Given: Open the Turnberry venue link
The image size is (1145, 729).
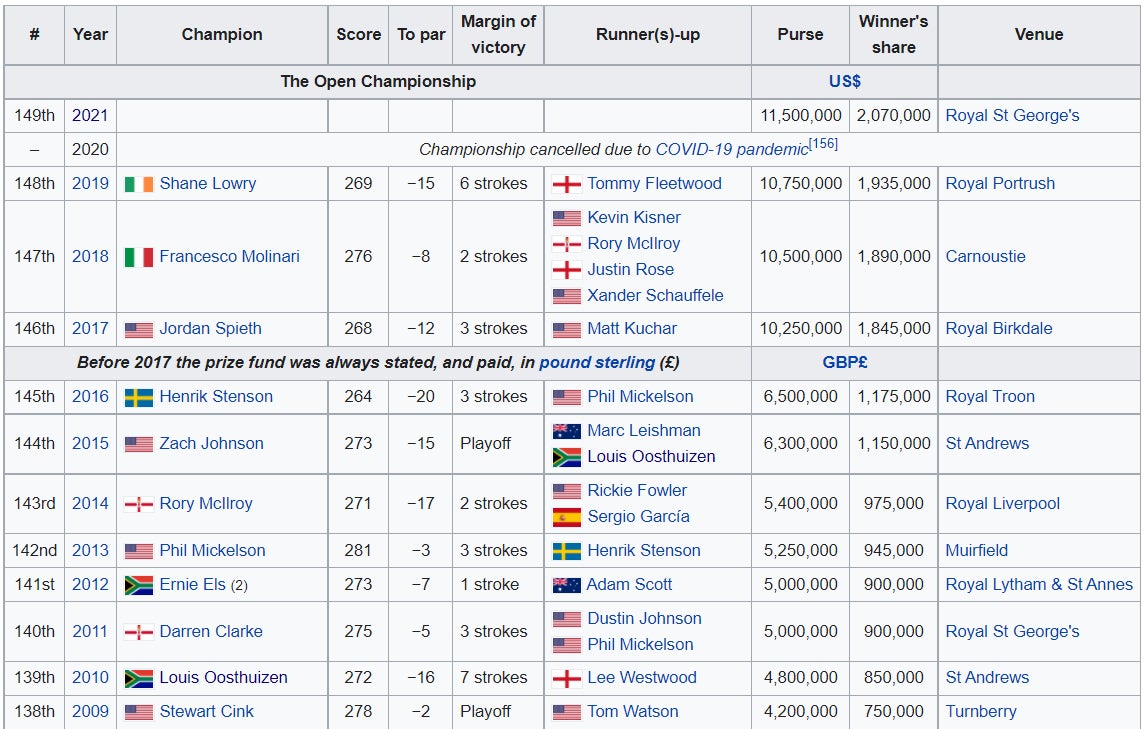Looking at the screenshot, I should (981, 711).
